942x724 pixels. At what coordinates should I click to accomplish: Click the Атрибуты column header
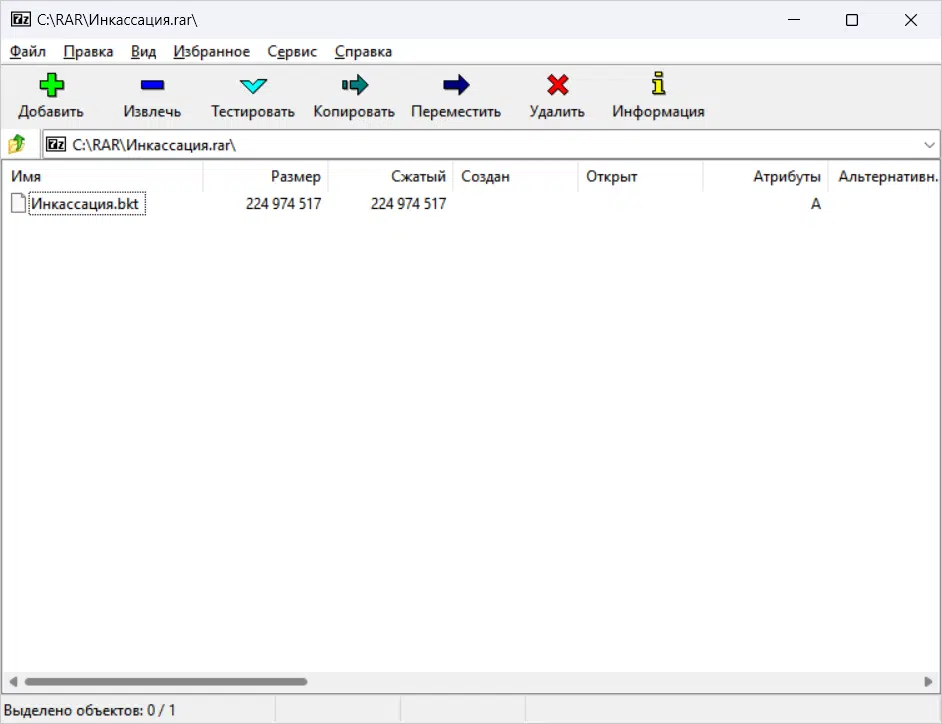766,177
